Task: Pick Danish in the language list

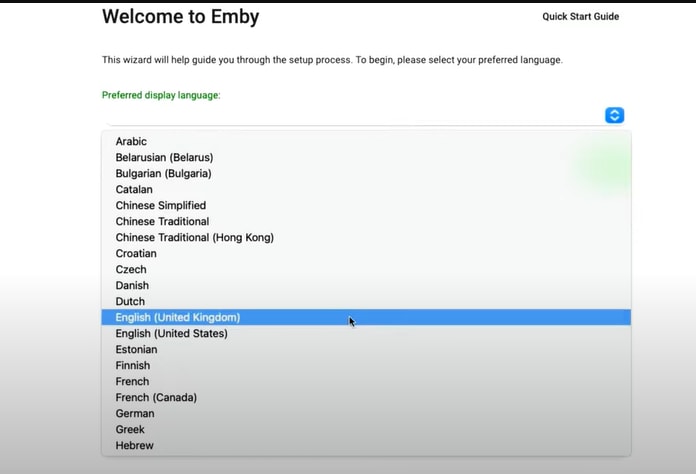Action: [x=366, y=285]
